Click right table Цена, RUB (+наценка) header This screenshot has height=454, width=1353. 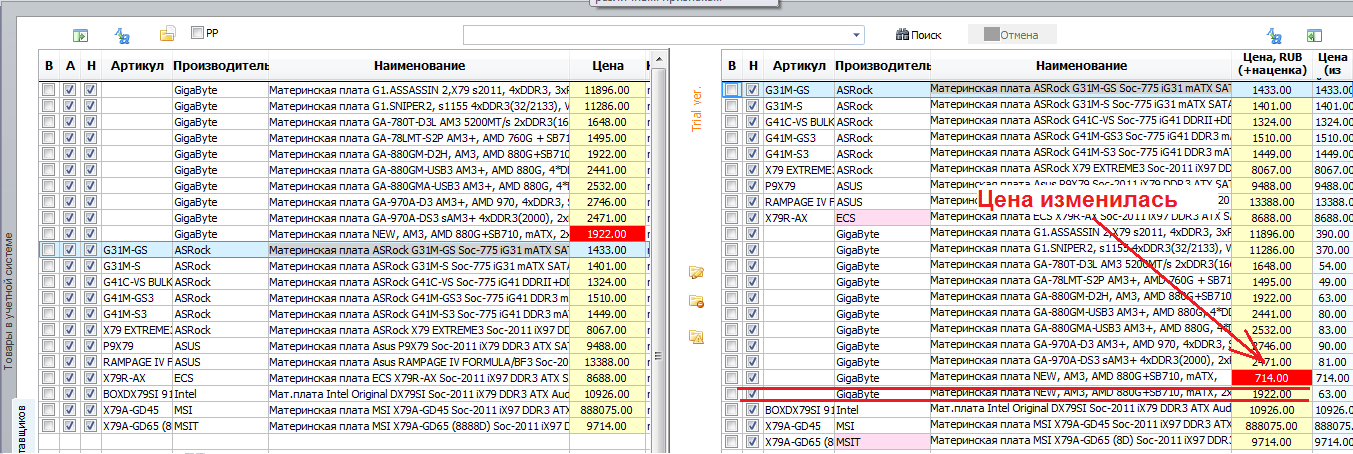coord(1271,65)
